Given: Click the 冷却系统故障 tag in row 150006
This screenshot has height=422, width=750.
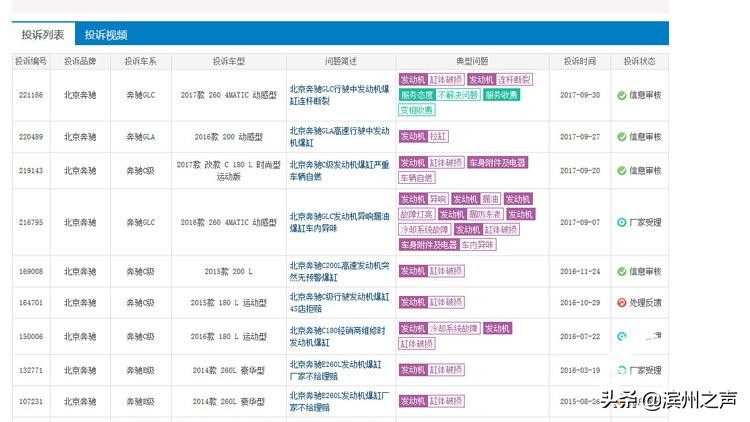Looking at the screenshot, I should (453, 329).
